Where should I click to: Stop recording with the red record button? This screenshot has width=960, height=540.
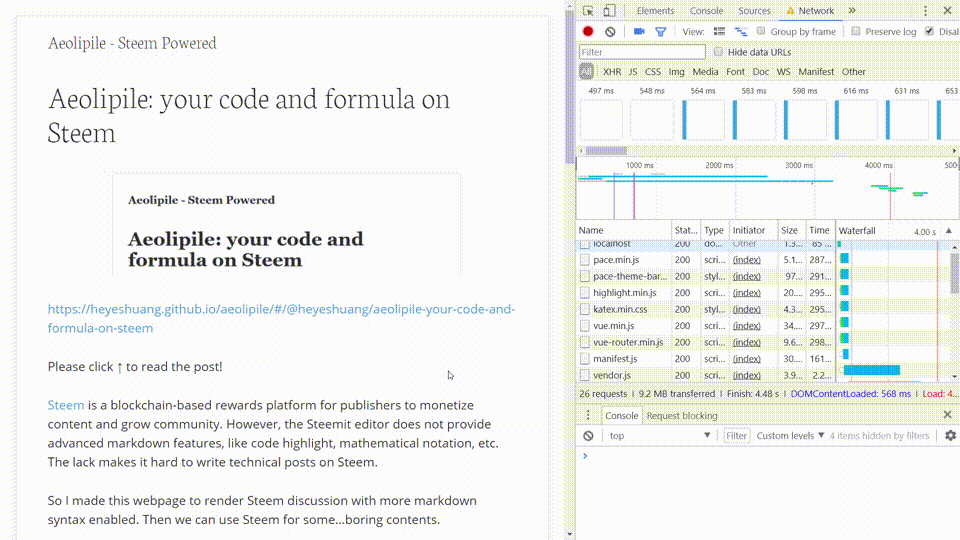(588, 31)
